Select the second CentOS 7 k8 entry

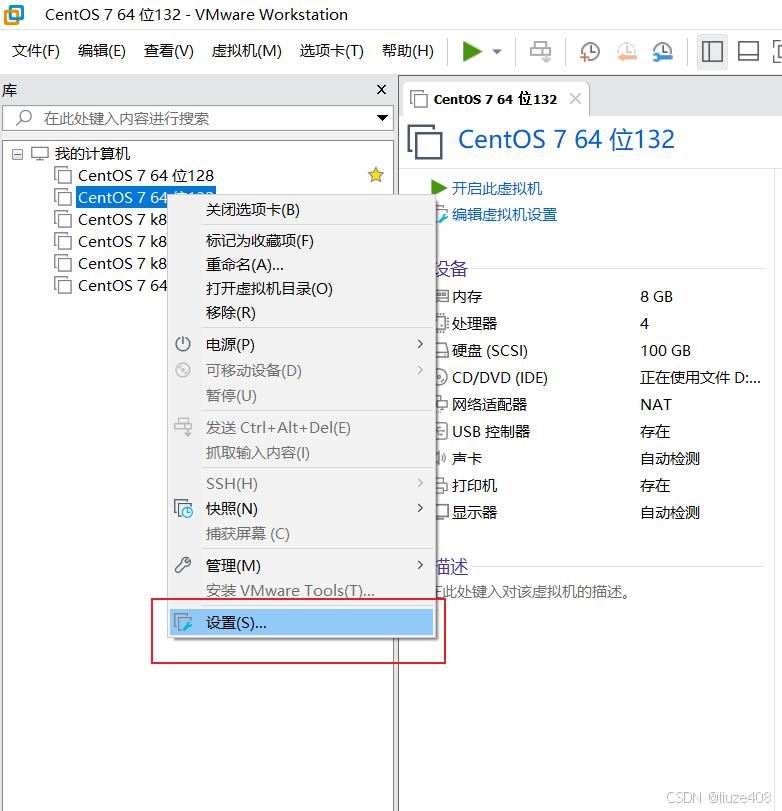tap(122, 242)
